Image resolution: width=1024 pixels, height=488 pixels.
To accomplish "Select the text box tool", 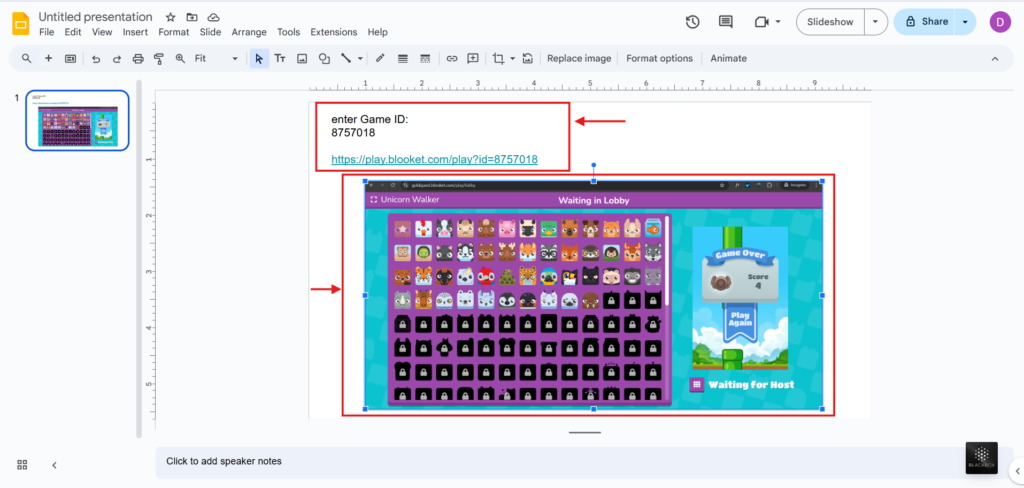I will [280, 59].
